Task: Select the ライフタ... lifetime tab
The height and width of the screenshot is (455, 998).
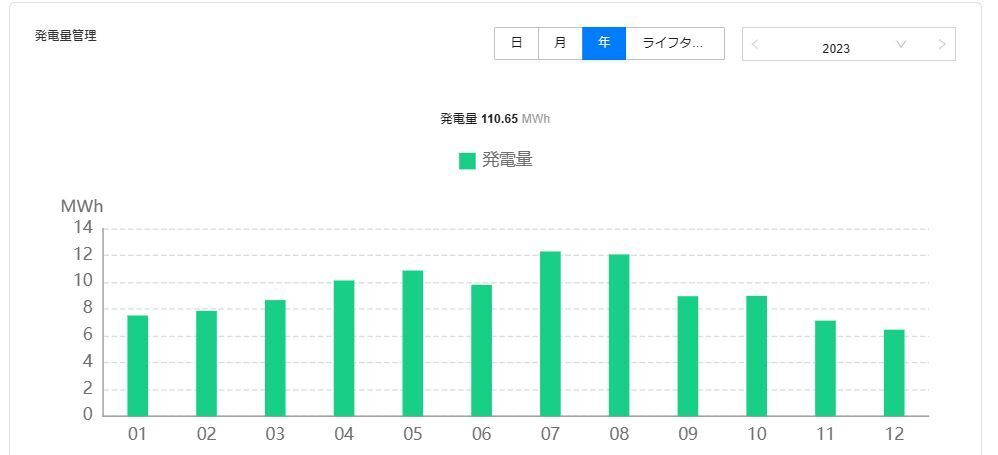Action: tap(675, 43)
